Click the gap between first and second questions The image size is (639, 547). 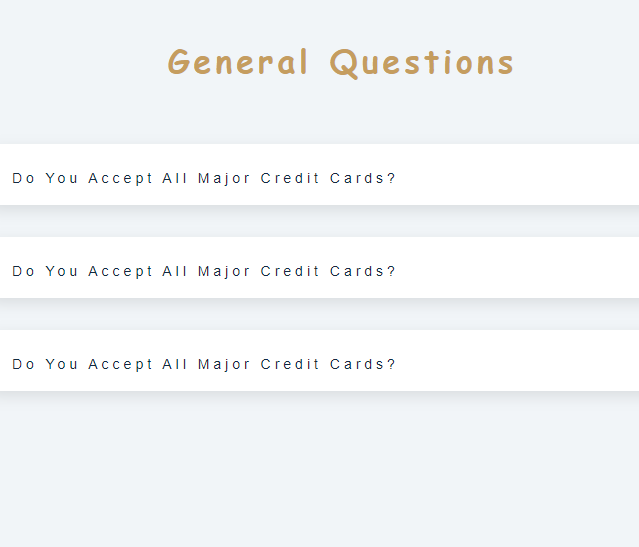tap(320, 221)
